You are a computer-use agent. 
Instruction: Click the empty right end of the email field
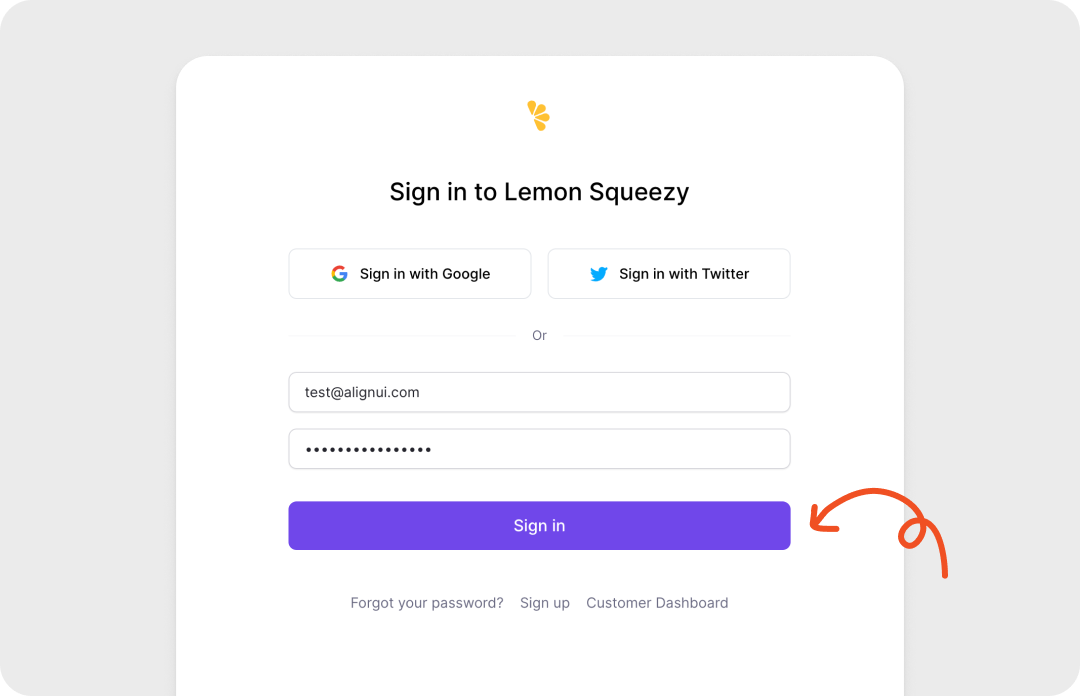point(740,392)
